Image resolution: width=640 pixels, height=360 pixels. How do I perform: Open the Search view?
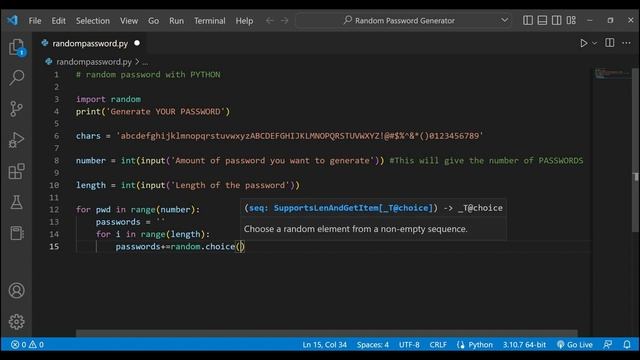pos(17,78)
